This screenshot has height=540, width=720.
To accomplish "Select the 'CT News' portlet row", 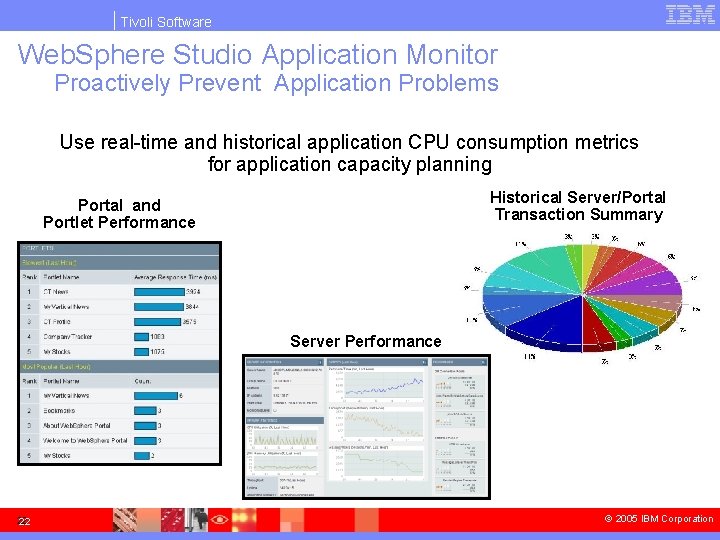I will coord(119,292).
